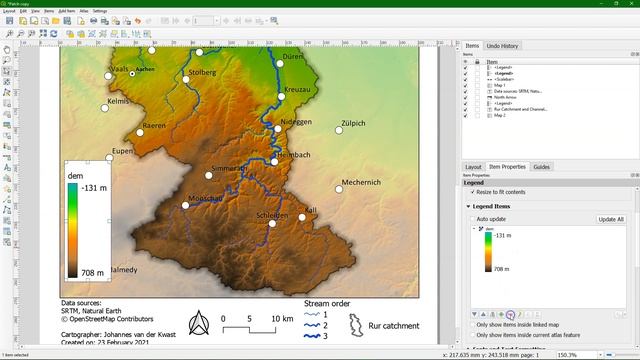Click the Zoom Full icon

click(x=43, y=33)
